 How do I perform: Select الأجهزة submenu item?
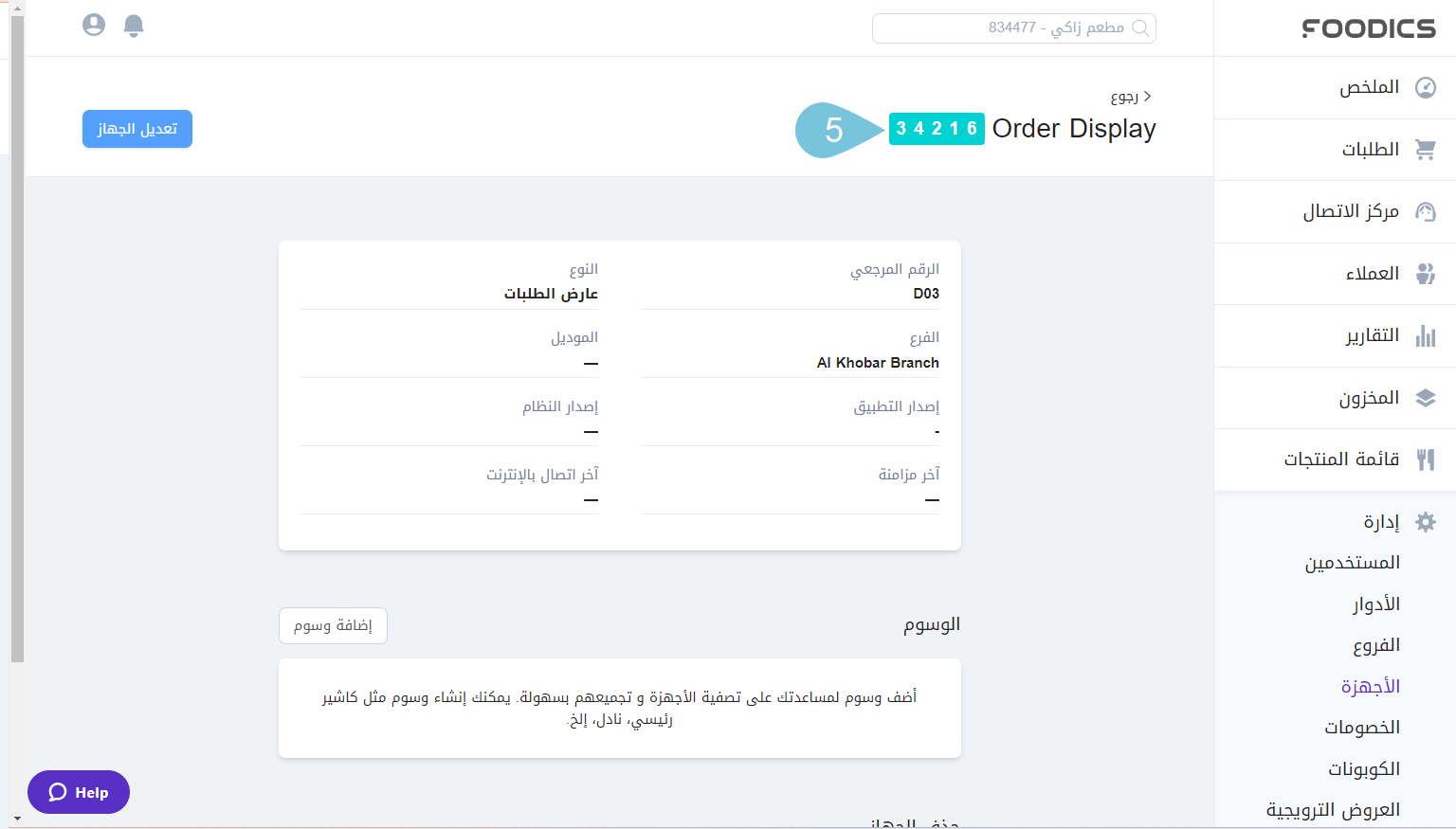click(1370, 686)
